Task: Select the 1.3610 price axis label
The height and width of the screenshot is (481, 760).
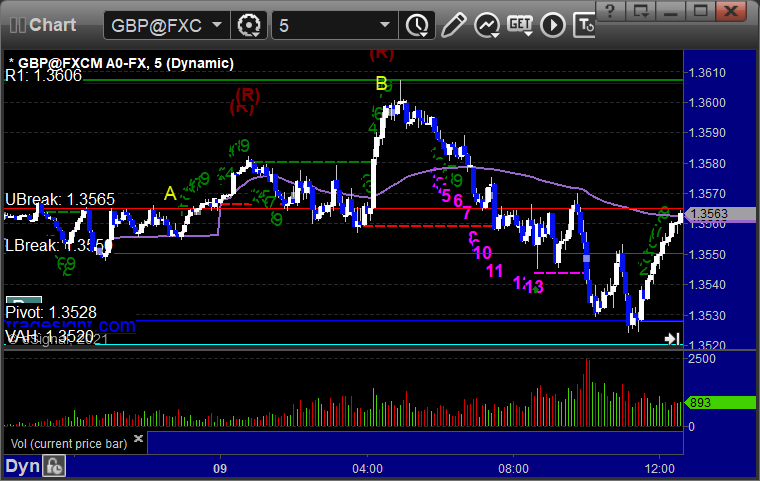Action: 707,73
